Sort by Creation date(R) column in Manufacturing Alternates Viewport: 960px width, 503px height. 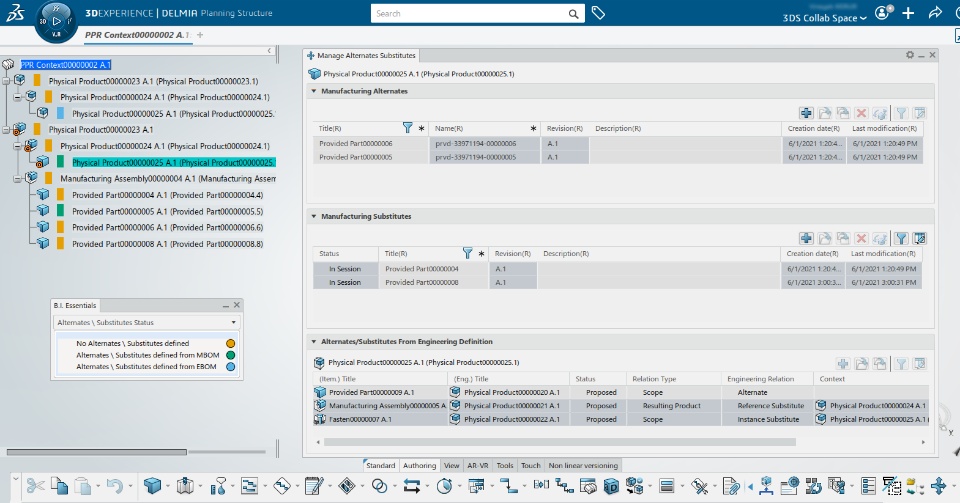tap(813, 129)
